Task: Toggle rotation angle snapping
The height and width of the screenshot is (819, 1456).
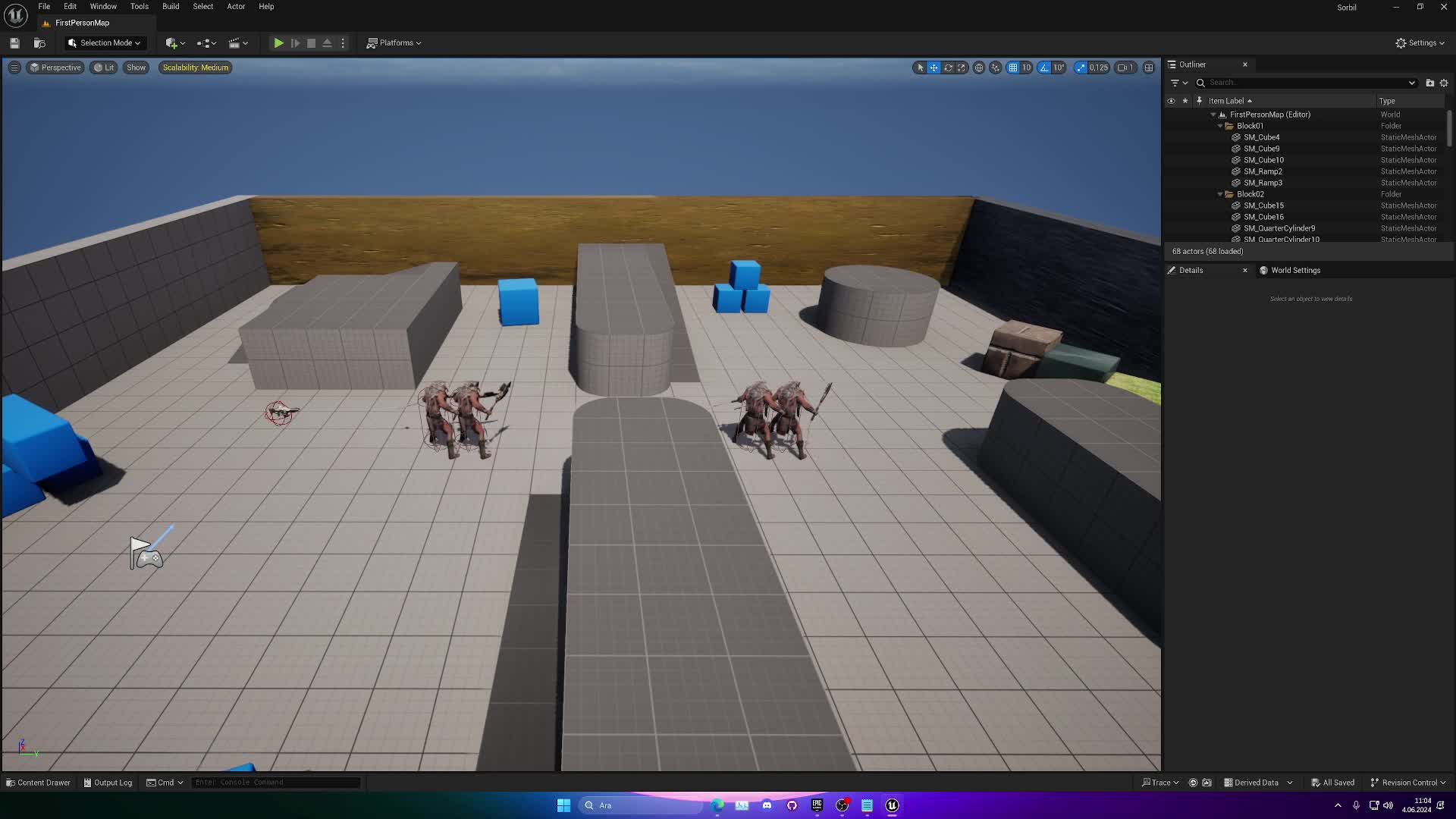Action: (1044, 67)
